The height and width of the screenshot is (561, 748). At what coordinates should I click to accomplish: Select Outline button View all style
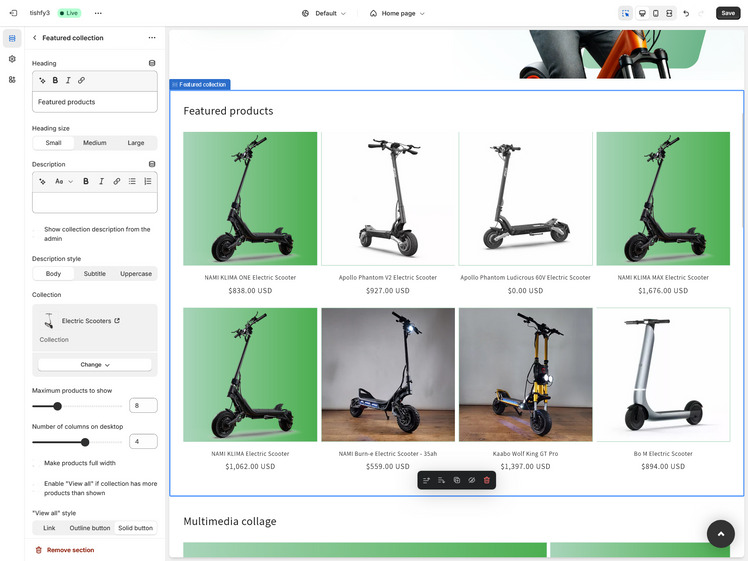90,528
